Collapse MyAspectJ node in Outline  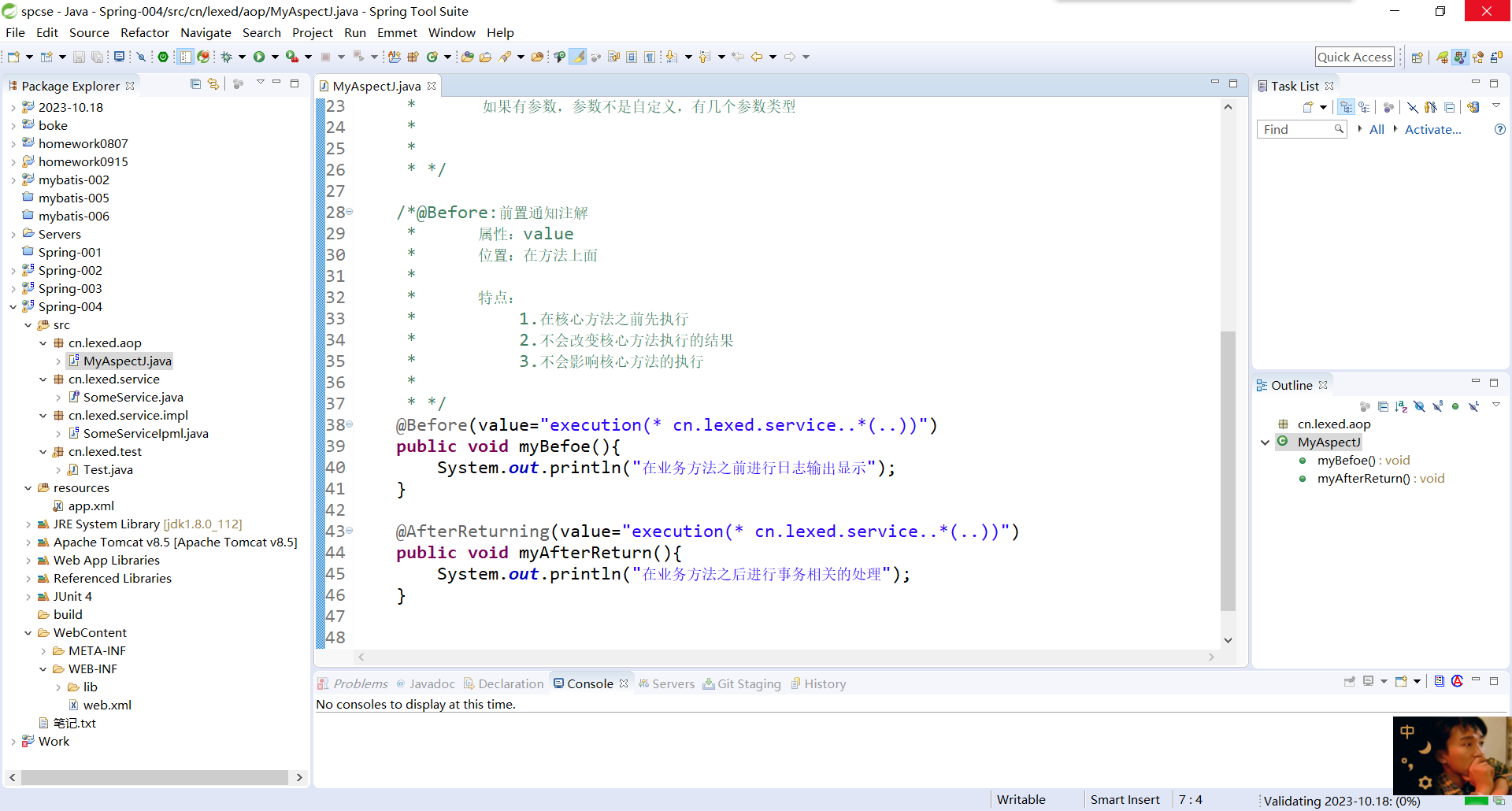[x=1266, y=443]
